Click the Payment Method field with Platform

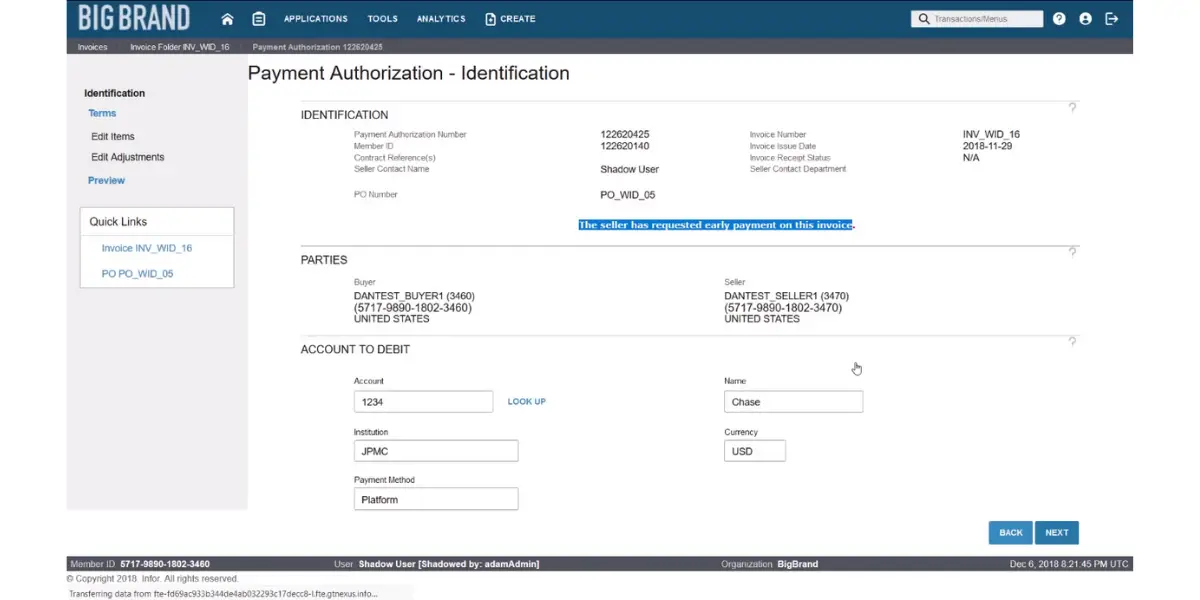[x=436, y=499]
